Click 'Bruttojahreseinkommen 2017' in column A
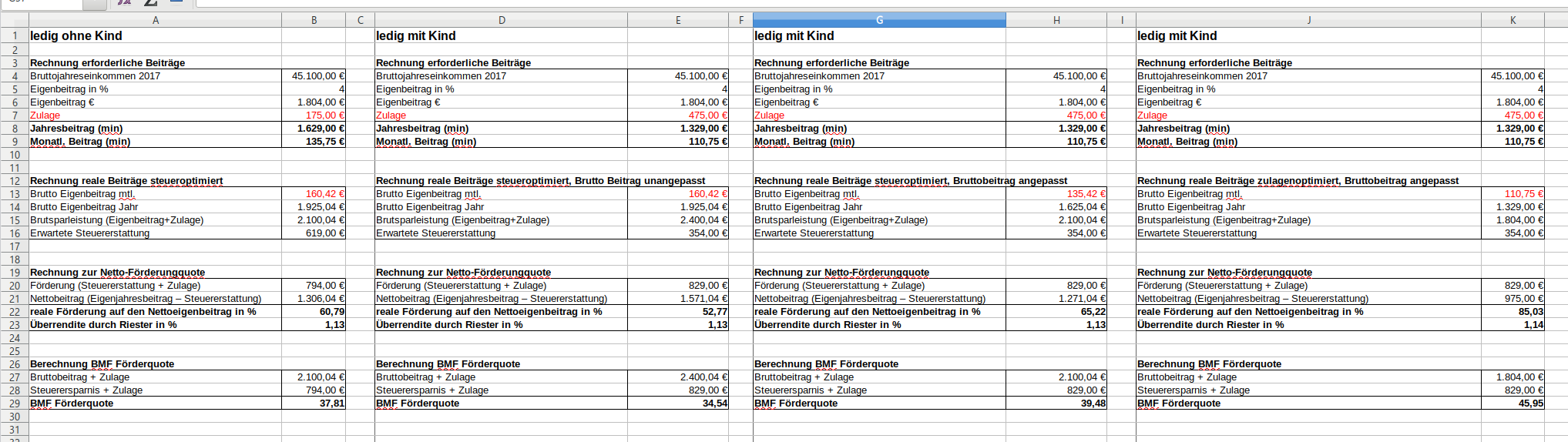The image size is (1568, 442). click(96, 76)
